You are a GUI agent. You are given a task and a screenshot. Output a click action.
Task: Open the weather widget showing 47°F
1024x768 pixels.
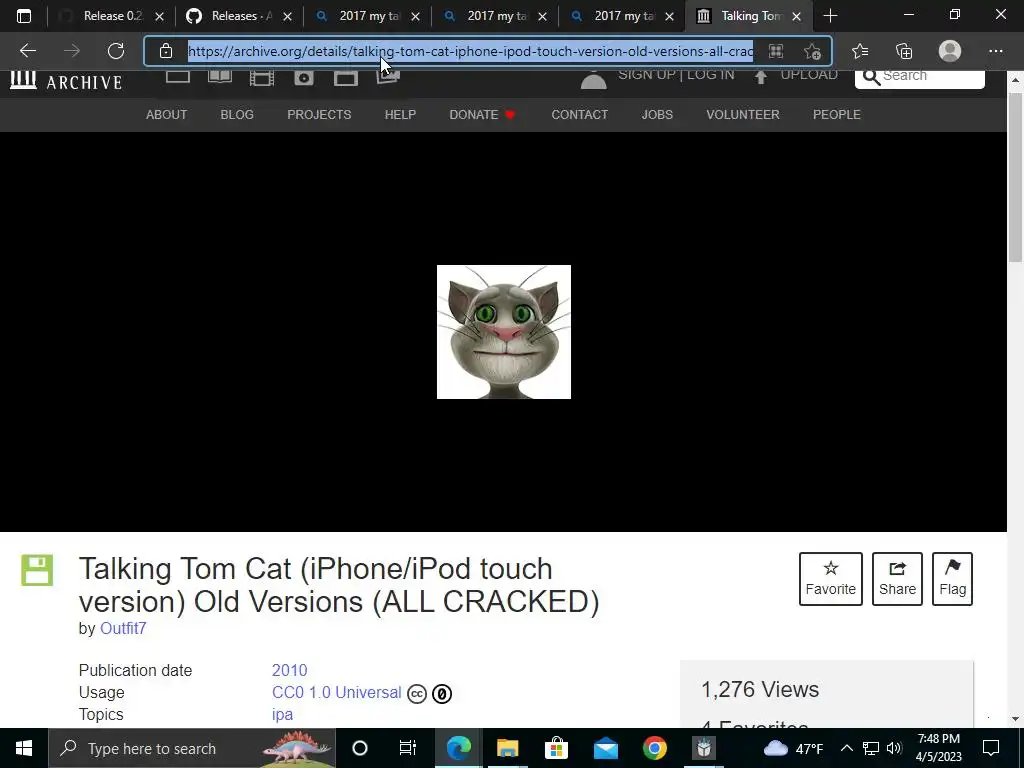point(793,748)
